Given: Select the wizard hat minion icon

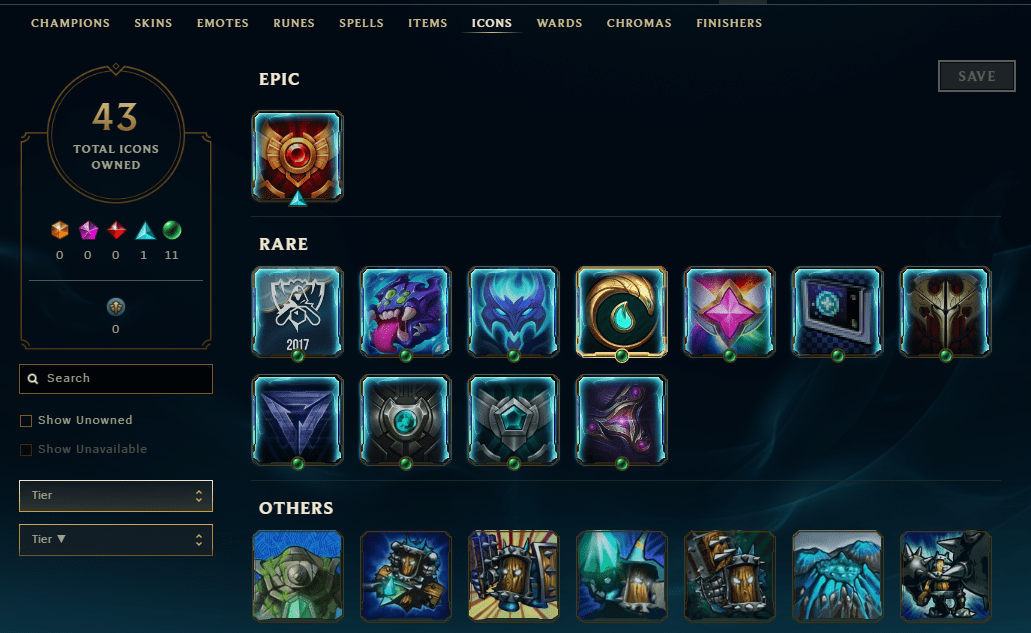Looking at the screenshot, I should (621, 576).
